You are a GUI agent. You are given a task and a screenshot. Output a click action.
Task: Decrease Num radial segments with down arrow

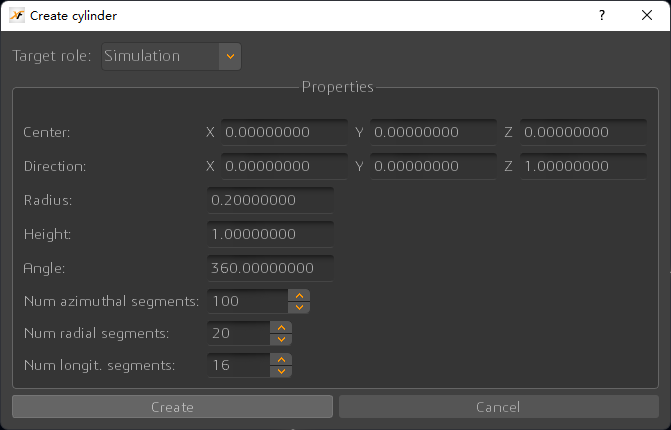[281, 339]
